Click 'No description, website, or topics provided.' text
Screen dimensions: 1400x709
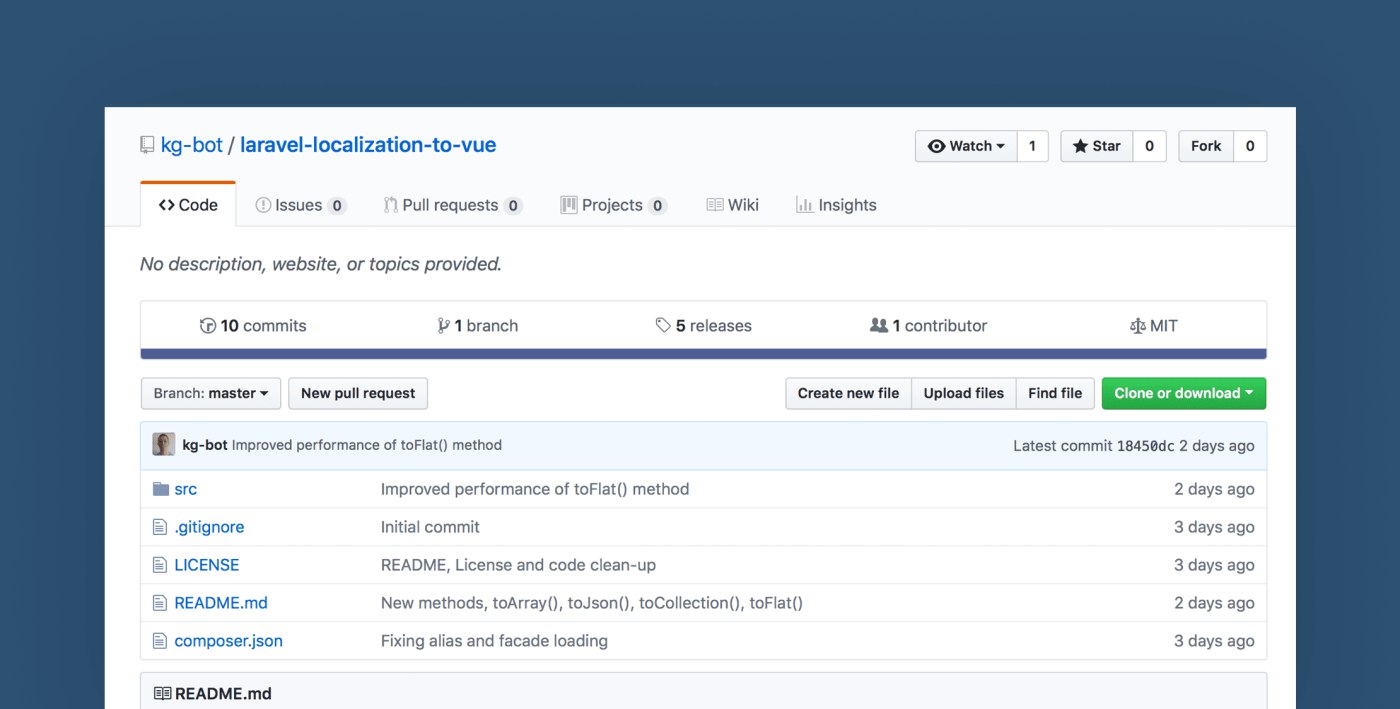click(x=321, y=264)
